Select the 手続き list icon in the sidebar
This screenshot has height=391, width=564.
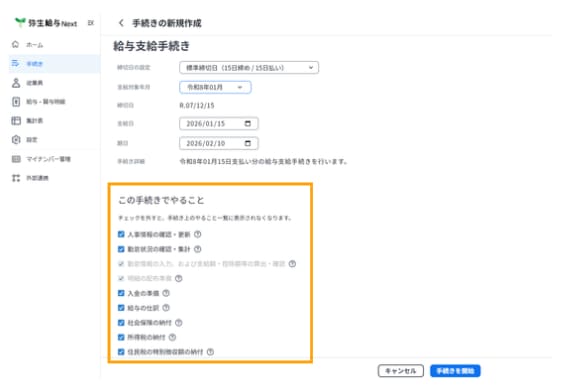click(x=15, y=64)
